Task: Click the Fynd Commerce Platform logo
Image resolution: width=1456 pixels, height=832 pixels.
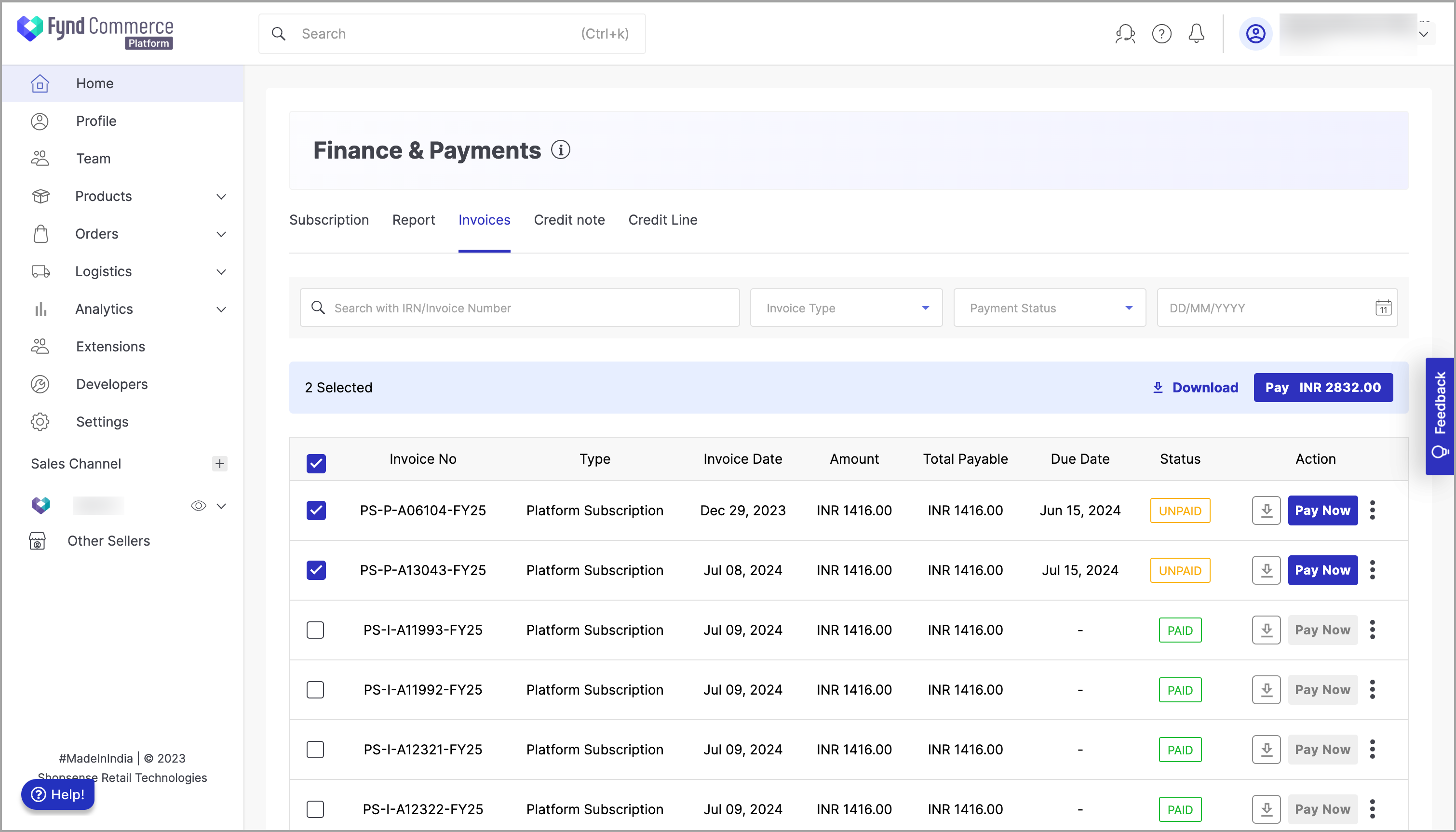Action: coord(95,32)
